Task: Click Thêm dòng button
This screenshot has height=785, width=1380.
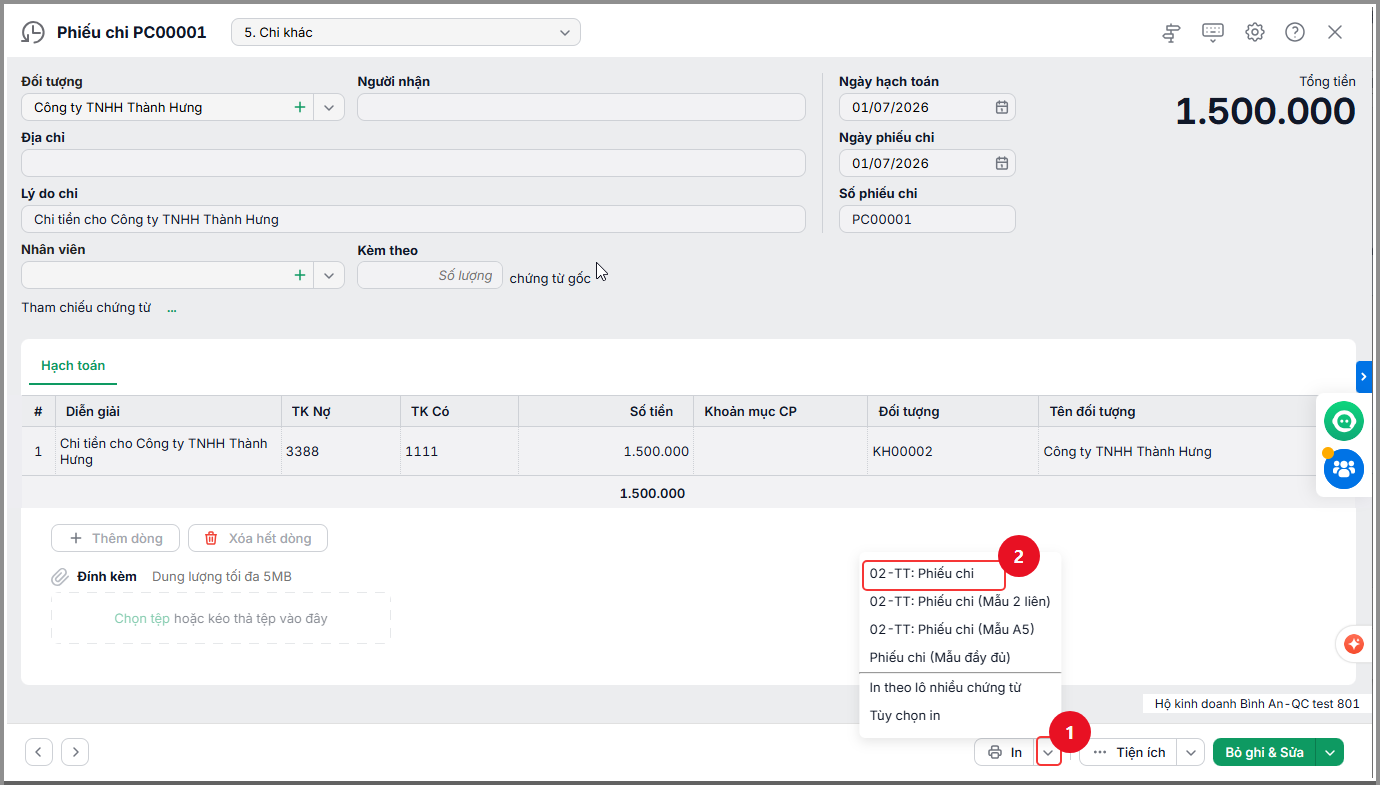Action: pos(115,538)
